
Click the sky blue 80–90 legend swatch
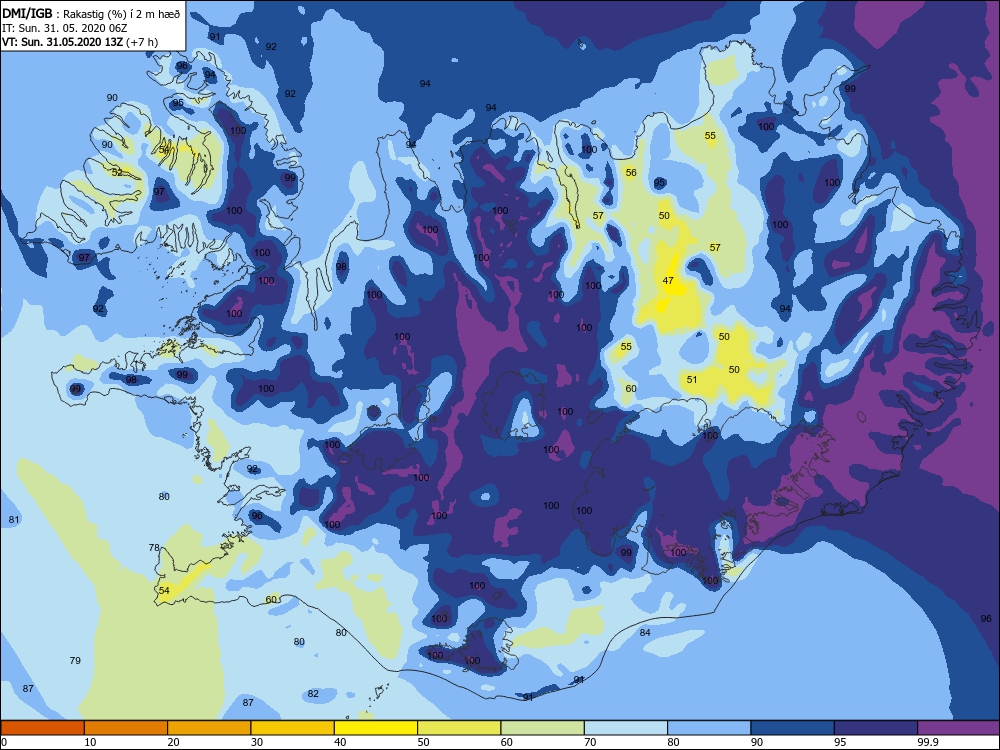coord(709,728)
